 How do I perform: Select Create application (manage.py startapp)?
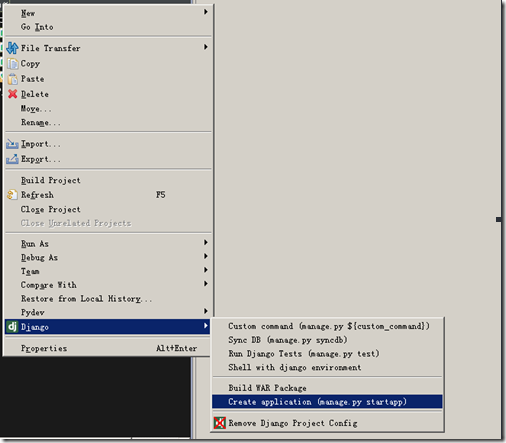[x=327, y=402]
